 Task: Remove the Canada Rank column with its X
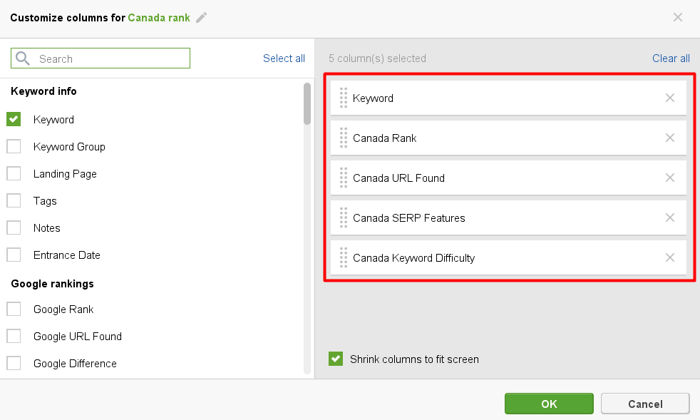(x=670, y=137)
